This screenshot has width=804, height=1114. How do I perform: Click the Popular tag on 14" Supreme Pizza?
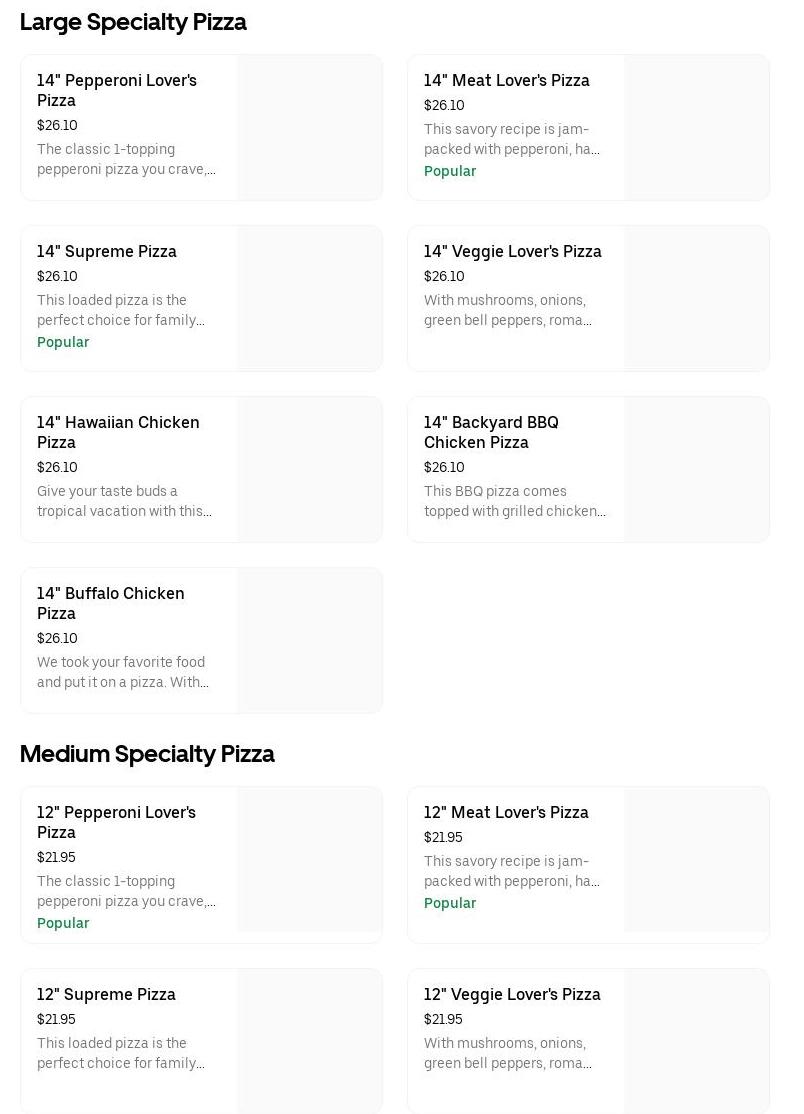63,342
